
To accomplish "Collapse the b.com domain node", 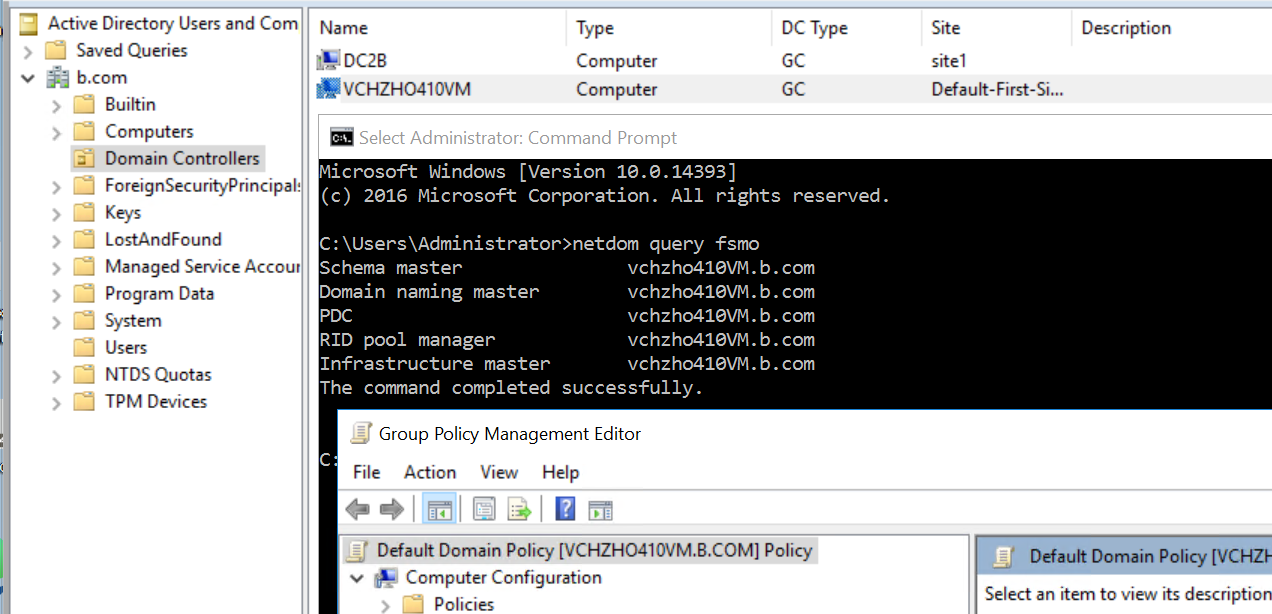I will coord(28,78).
